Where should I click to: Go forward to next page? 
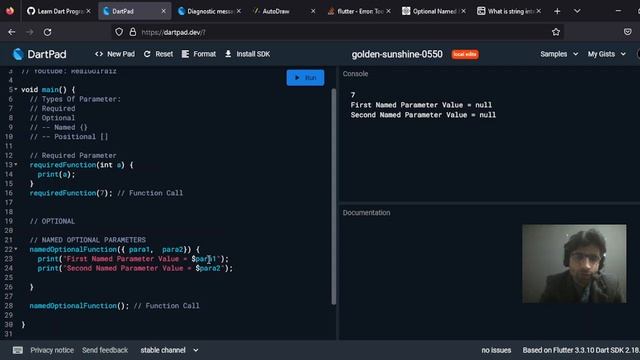[x=29, y=32]
